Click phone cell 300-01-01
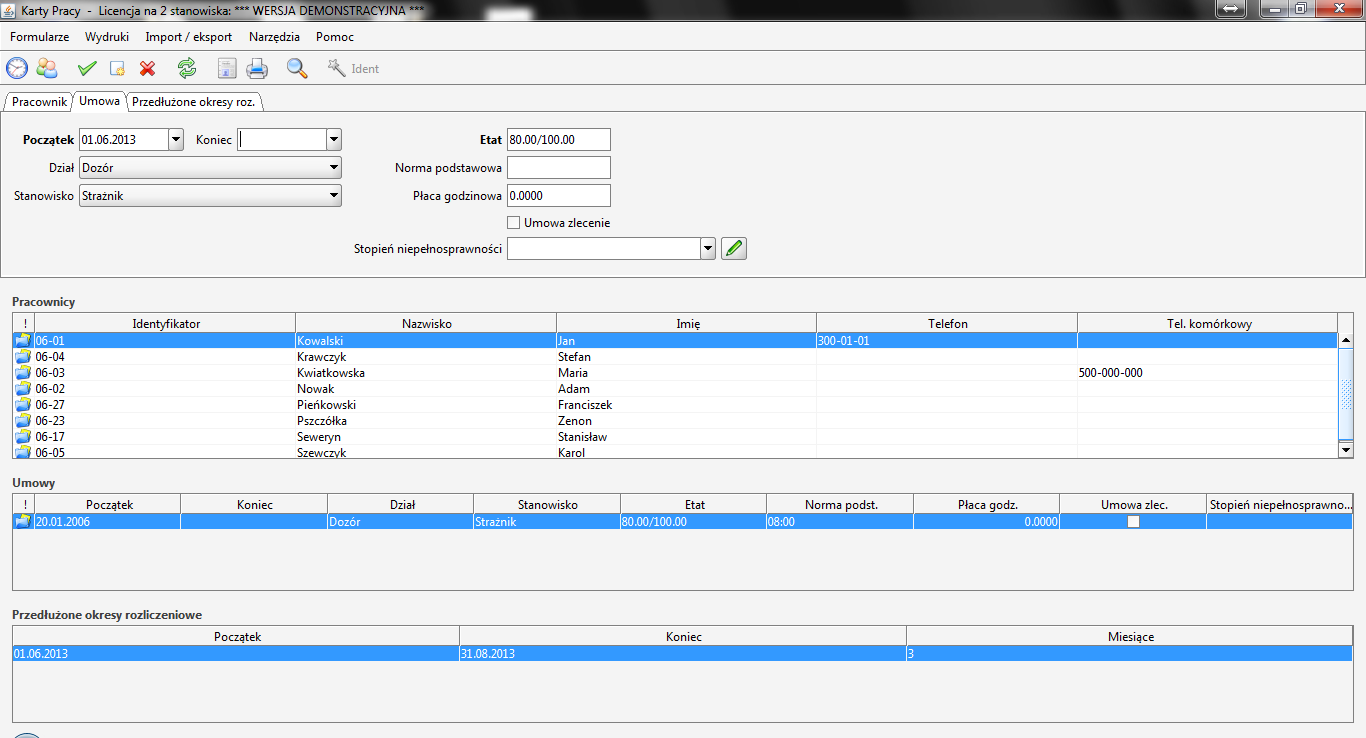This screenshot has height=738, width=1366. (947, 341)
